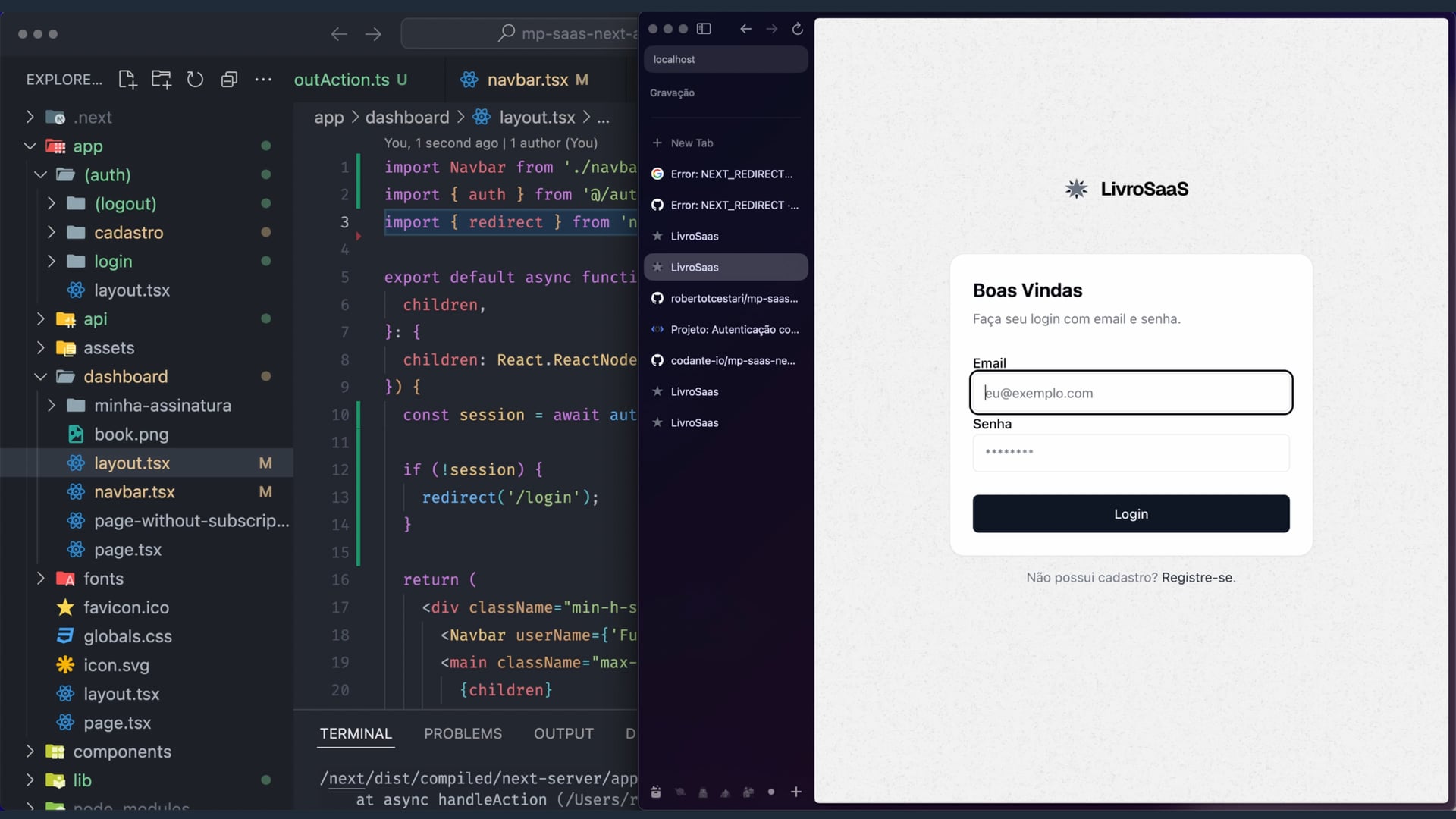Open Explorer more actions ellipsis menu

click(263, 80)
